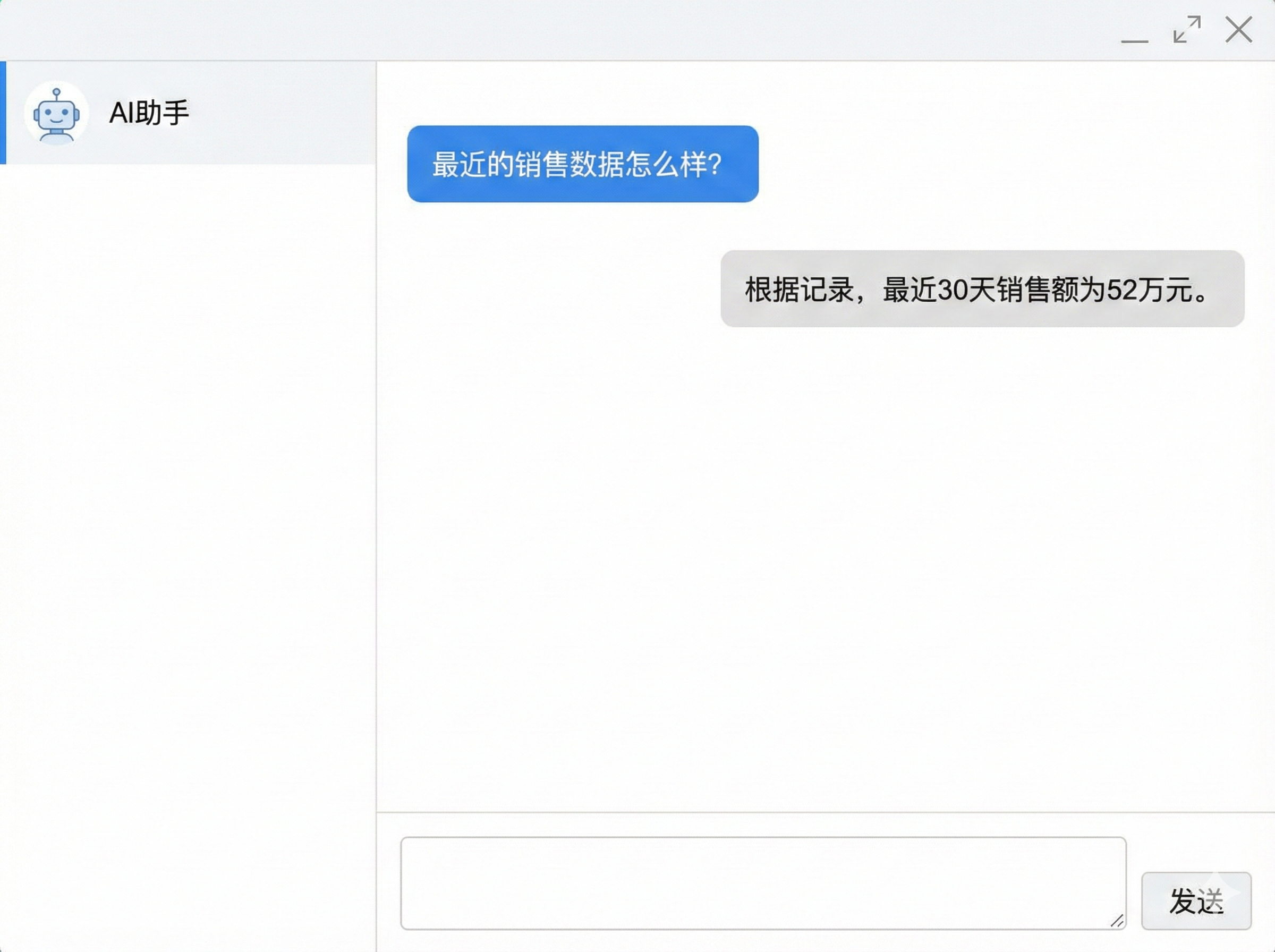Click the user's blue message bubble
Screen dimensions: 1275x952
point(583,165)
